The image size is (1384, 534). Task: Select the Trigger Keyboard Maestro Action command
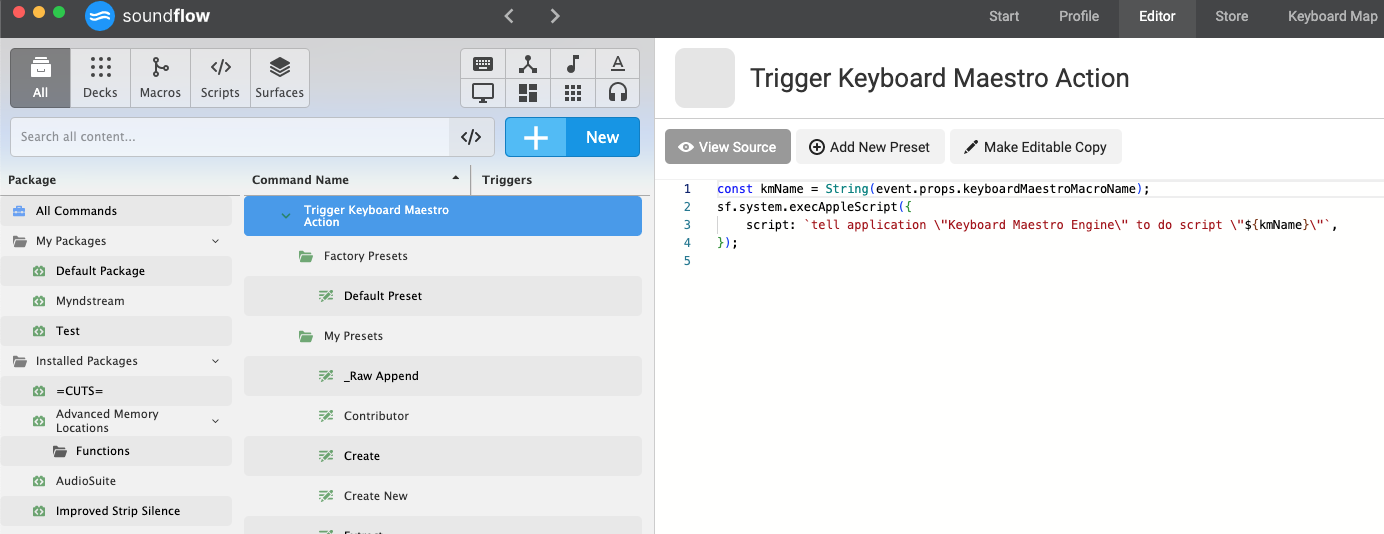click(443, 216)
